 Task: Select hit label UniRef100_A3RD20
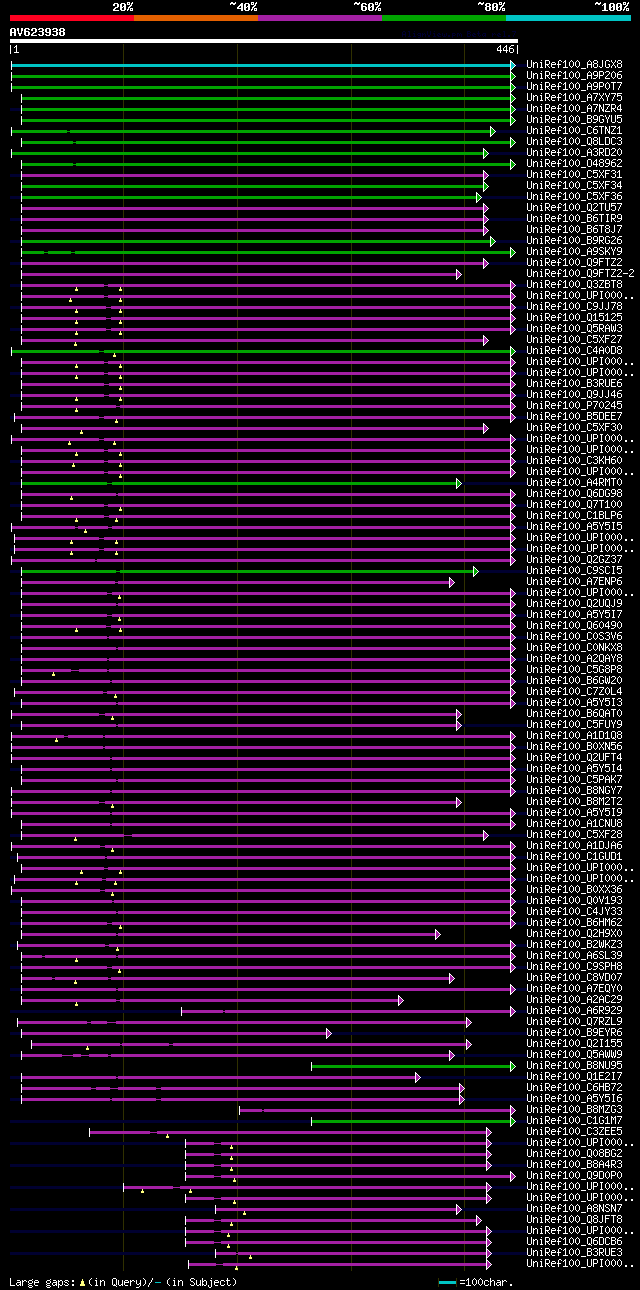pos(574,152)
